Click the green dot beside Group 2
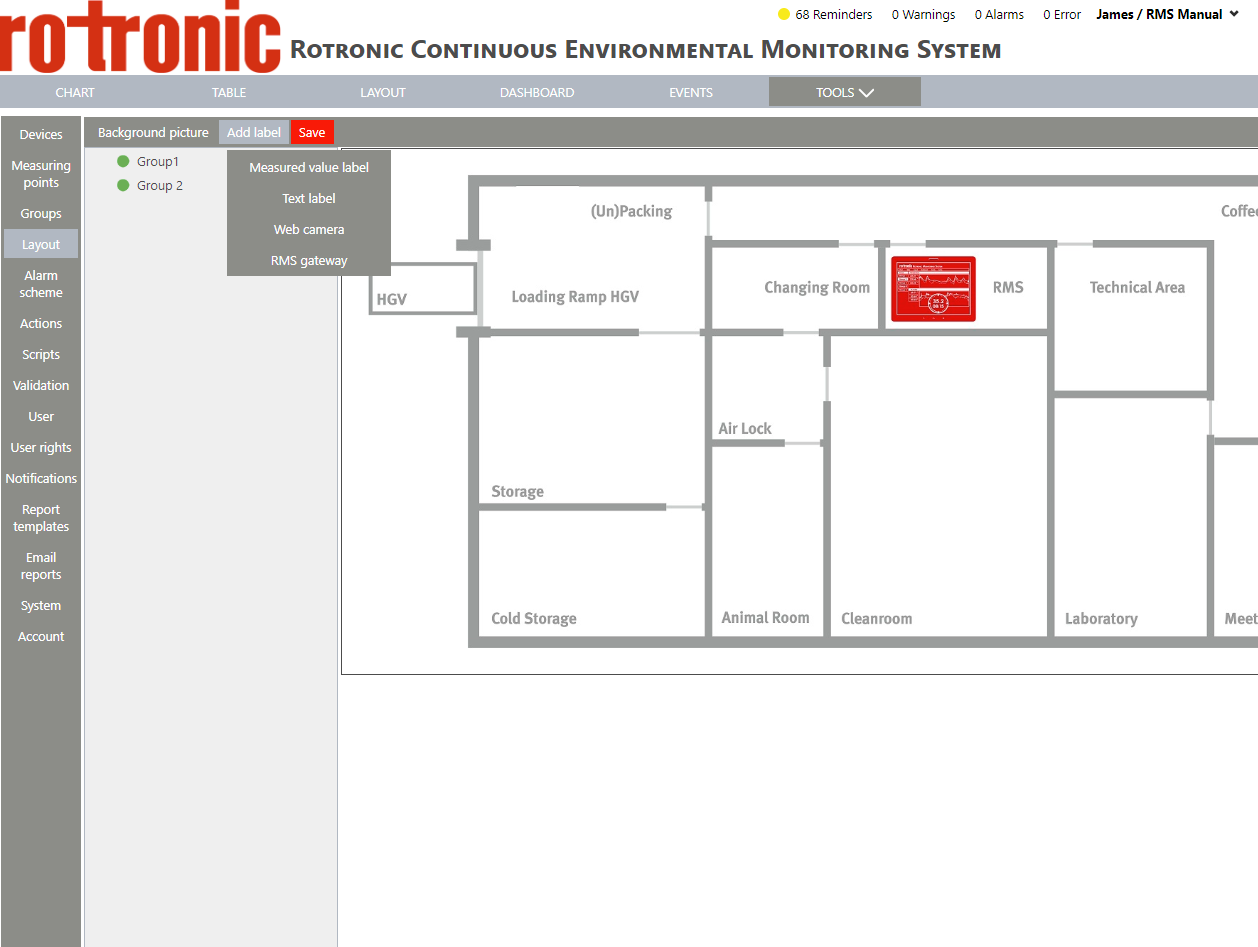1258x947 pixels. pyautogui.click(x=124, y=185)
